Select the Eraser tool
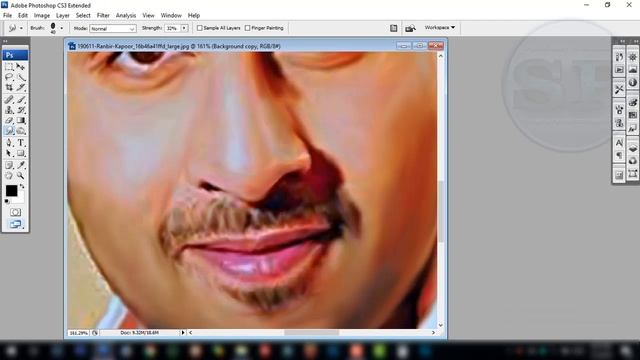 pos(9,120)
